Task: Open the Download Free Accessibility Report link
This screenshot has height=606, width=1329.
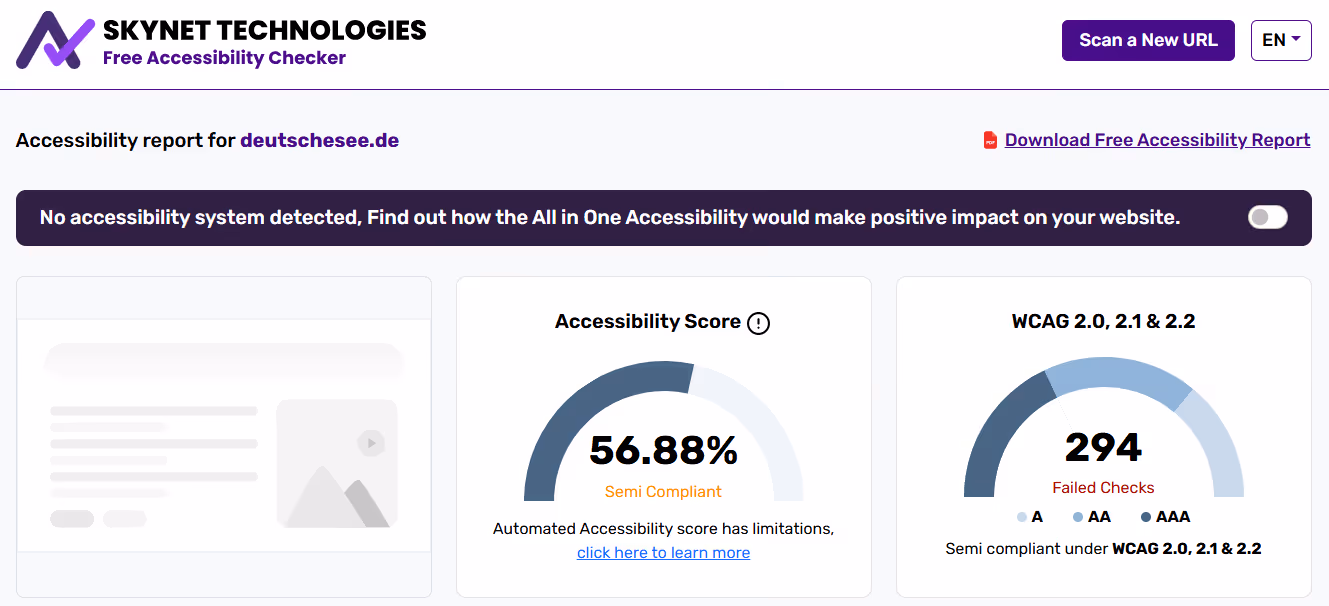Action: (1157, 140)
